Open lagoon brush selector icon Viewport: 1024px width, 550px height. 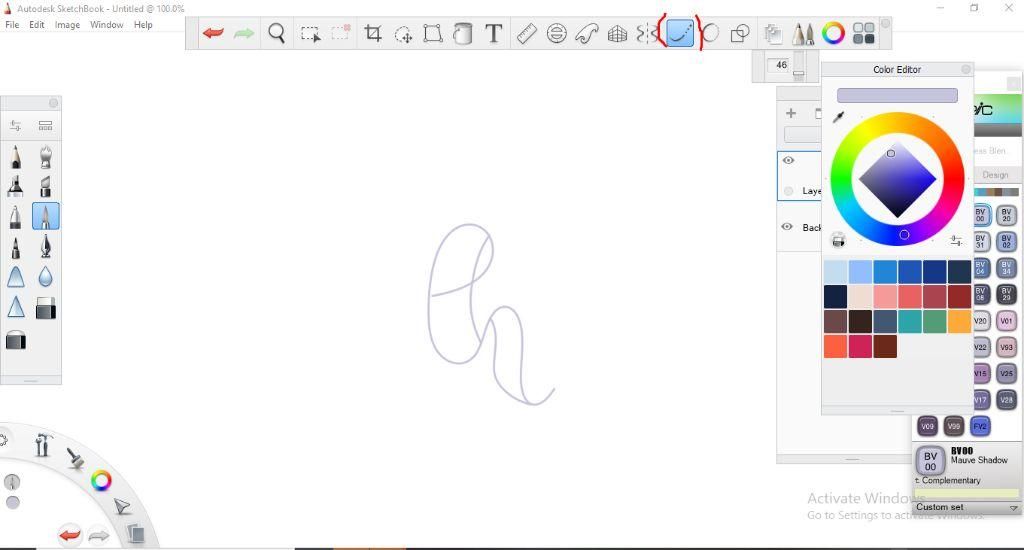tap(75, 458)
